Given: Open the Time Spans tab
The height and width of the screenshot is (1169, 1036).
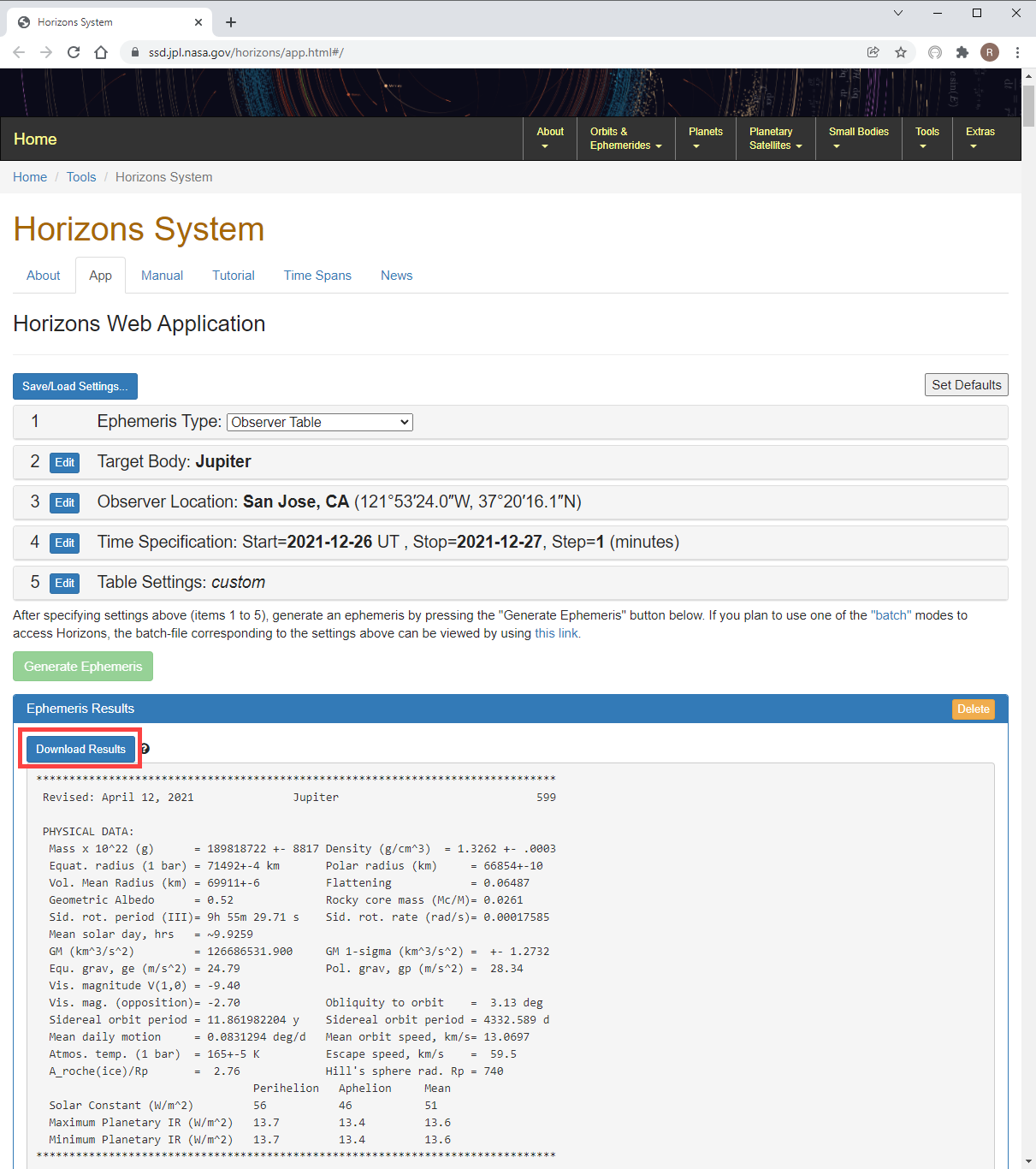Looking at the screenshot, I should point(317,276).
